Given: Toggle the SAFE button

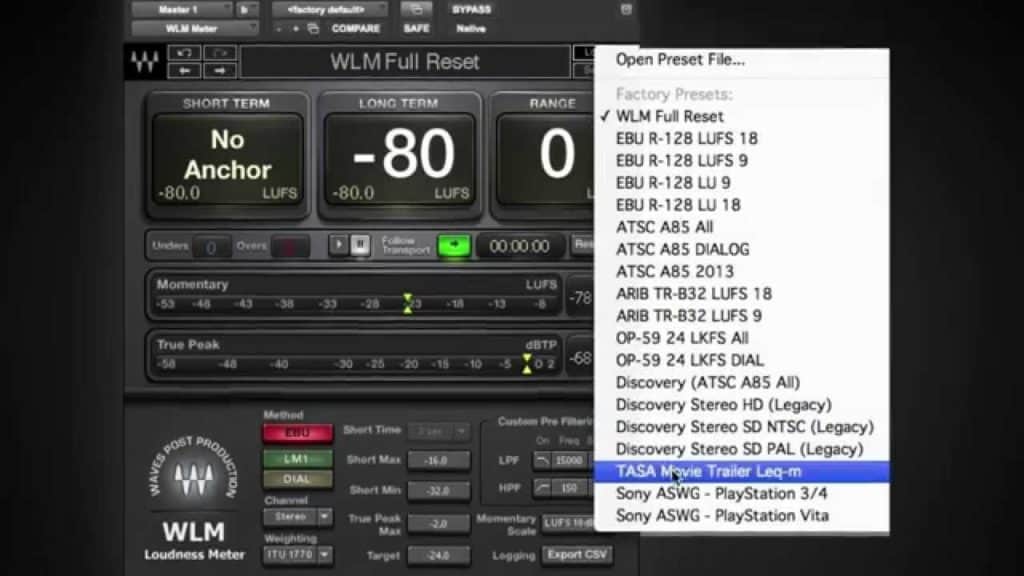Looking at the screenshot, I should (416, 29).
